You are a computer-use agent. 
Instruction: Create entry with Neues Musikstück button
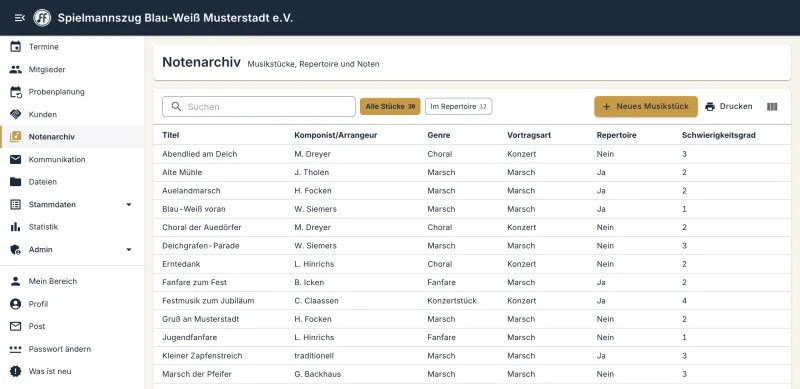point(645,106)
